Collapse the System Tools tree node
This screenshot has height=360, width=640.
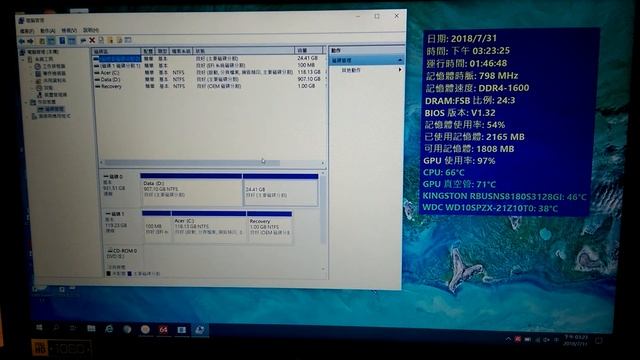pyautogui.click(x=23, y=60)
